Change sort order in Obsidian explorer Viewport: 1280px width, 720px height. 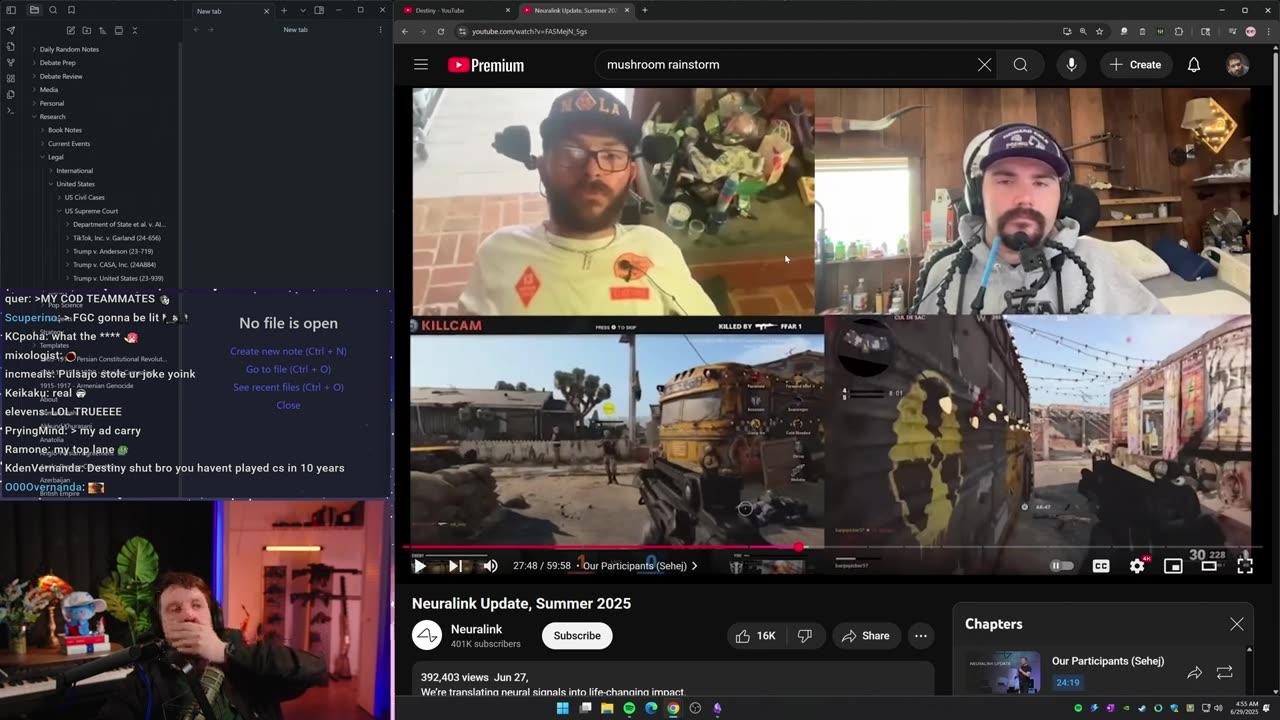pyautogui.click(x=103, y=30)
